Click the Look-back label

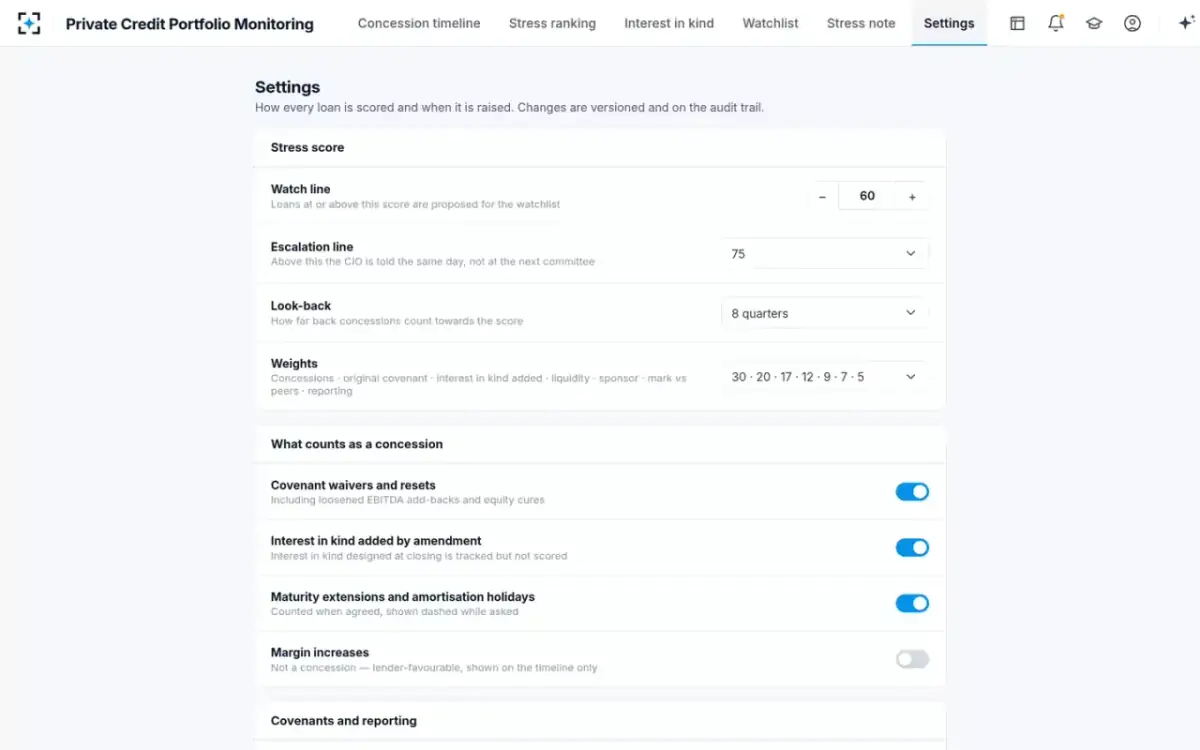(301, 306)
